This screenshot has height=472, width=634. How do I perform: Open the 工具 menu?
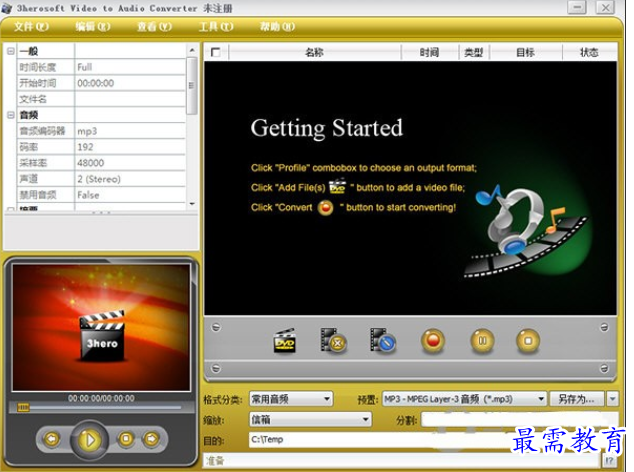[216, 27]
